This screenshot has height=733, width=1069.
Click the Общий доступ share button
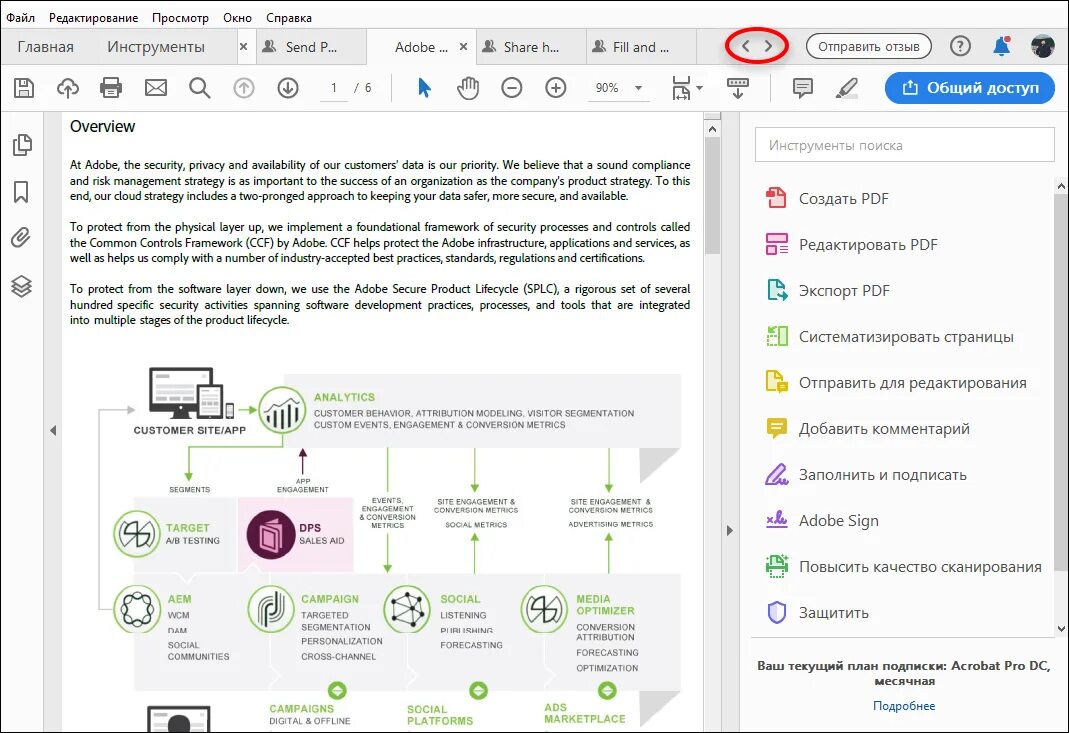pyautogui.click(x=969, y=88)
